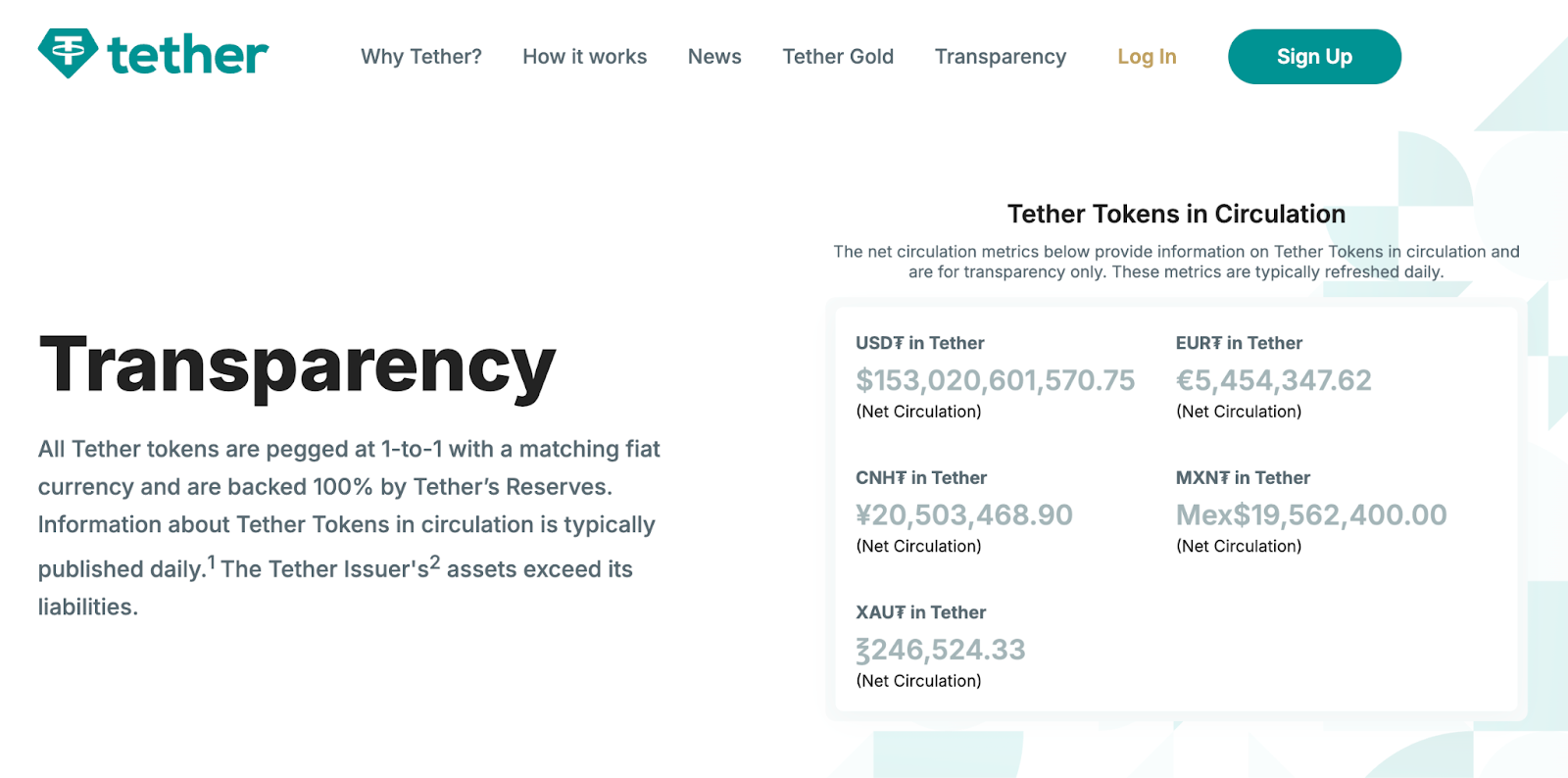Screen dimensions: 1568x778
Task: Click footnote 2 after Tether Issuer's
Action: [x=435, y=562]
